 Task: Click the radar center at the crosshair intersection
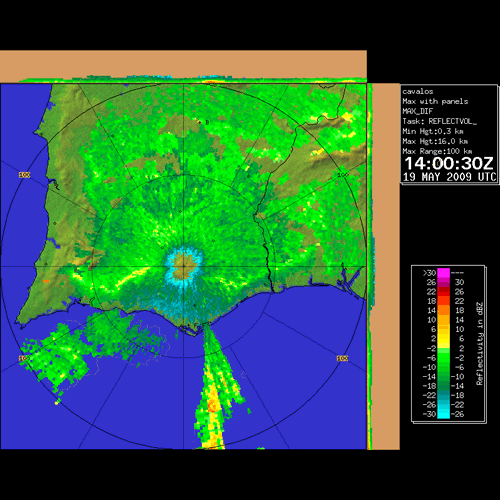click(x=184, y=266)
